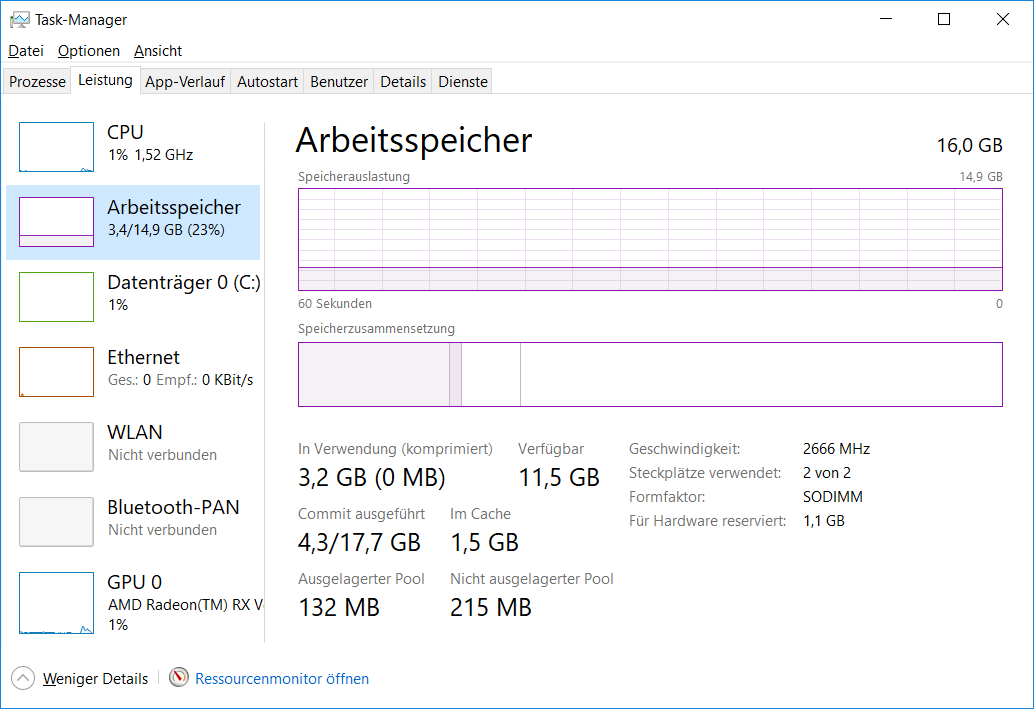Select the Ethernet graph thumbnail
This screenshot has height=709, width=1034.
[x=56, y=372]
